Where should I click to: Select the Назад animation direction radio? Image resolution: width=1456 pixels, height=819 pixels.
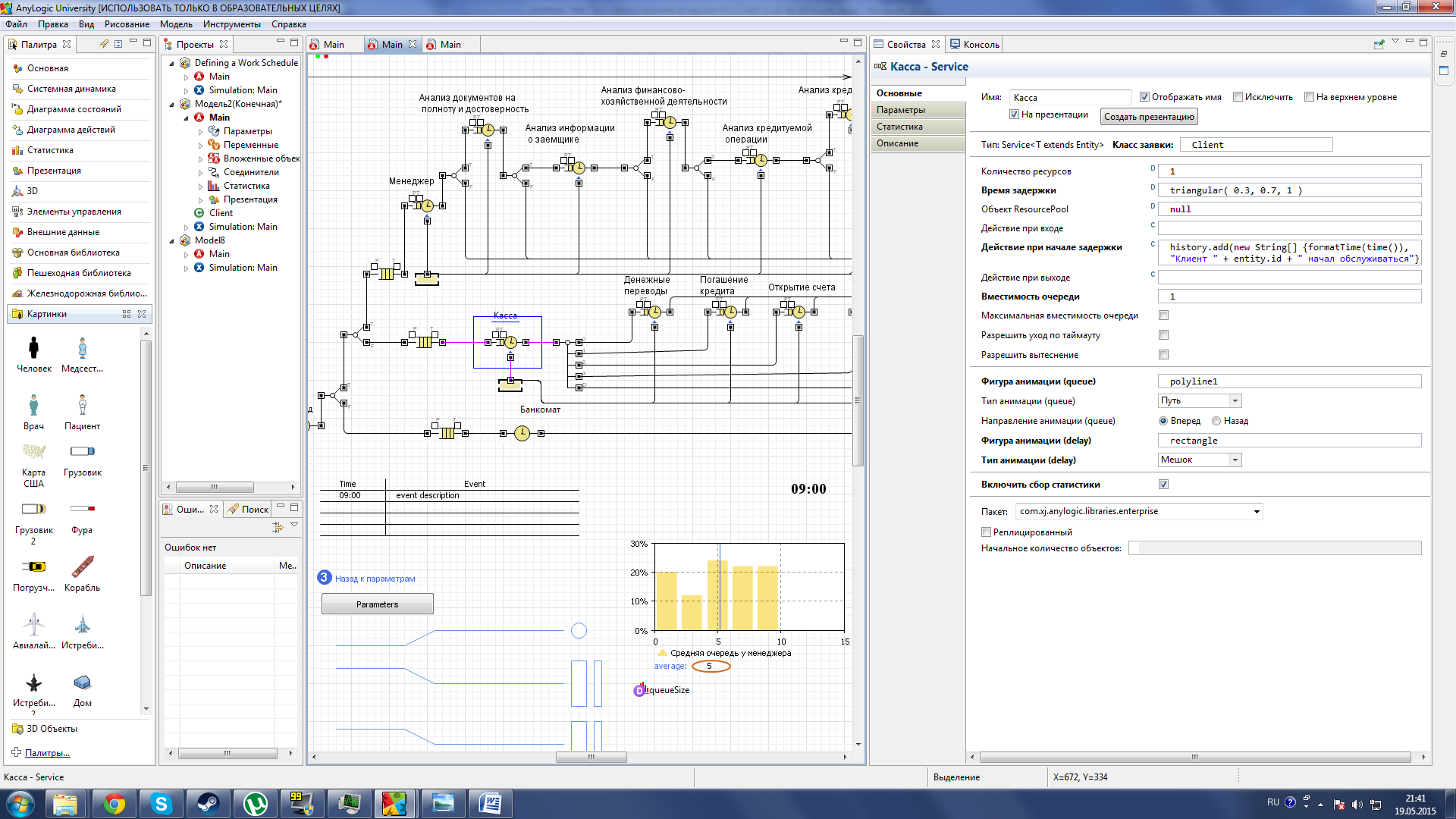click(1216, 421)
